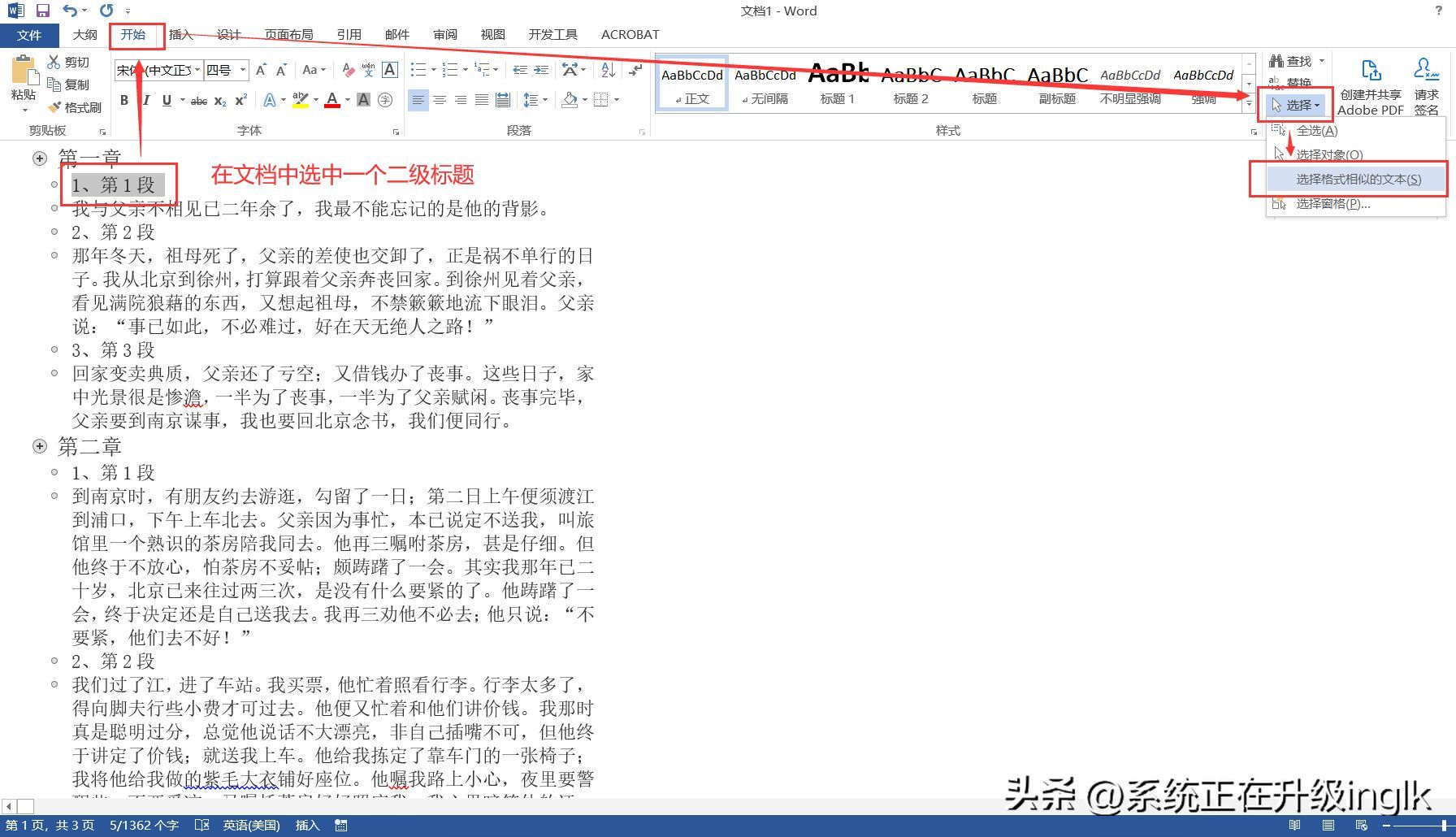Choose Selection Pane (选择窗格) menu item
This screenshot has height=837, width=1456.
1355,203
